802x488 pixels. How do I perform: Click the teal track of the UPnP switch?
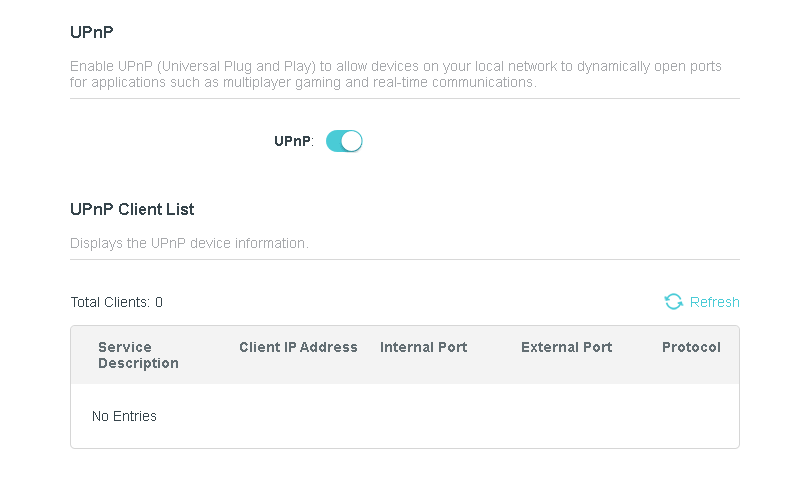tap(334, 141)
